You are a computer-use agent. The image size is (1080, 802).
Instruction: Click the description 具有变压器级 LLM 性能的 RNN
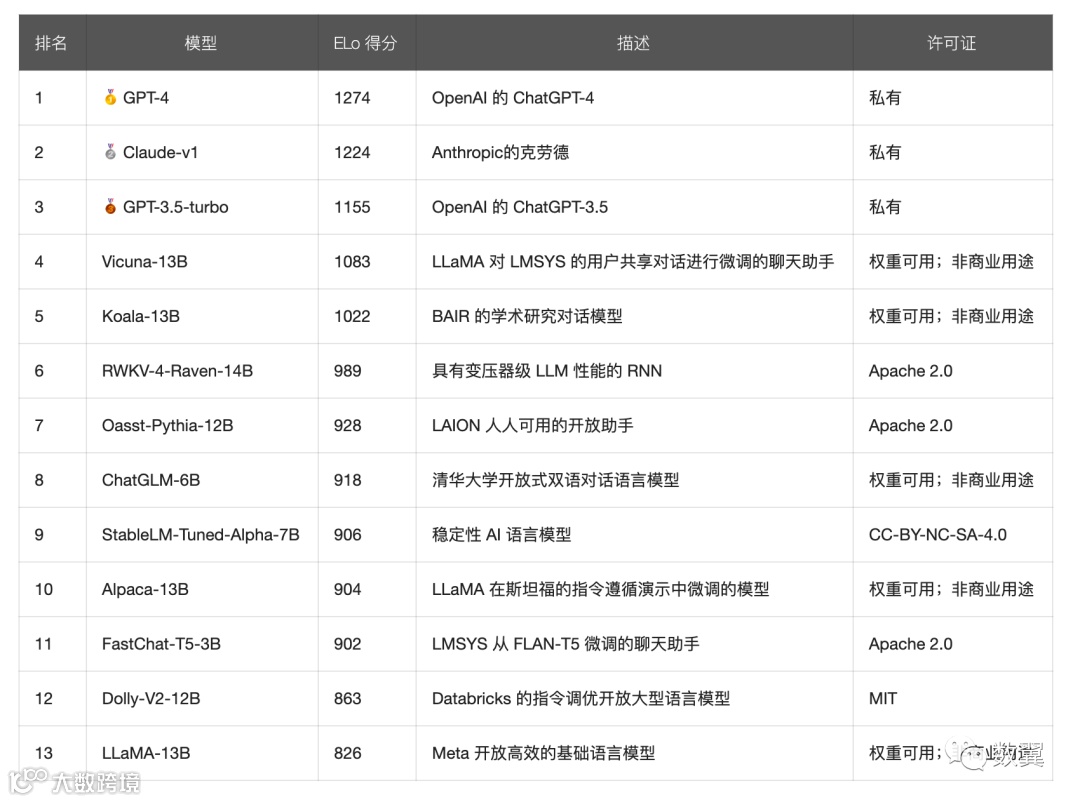(x=547, y=371)
